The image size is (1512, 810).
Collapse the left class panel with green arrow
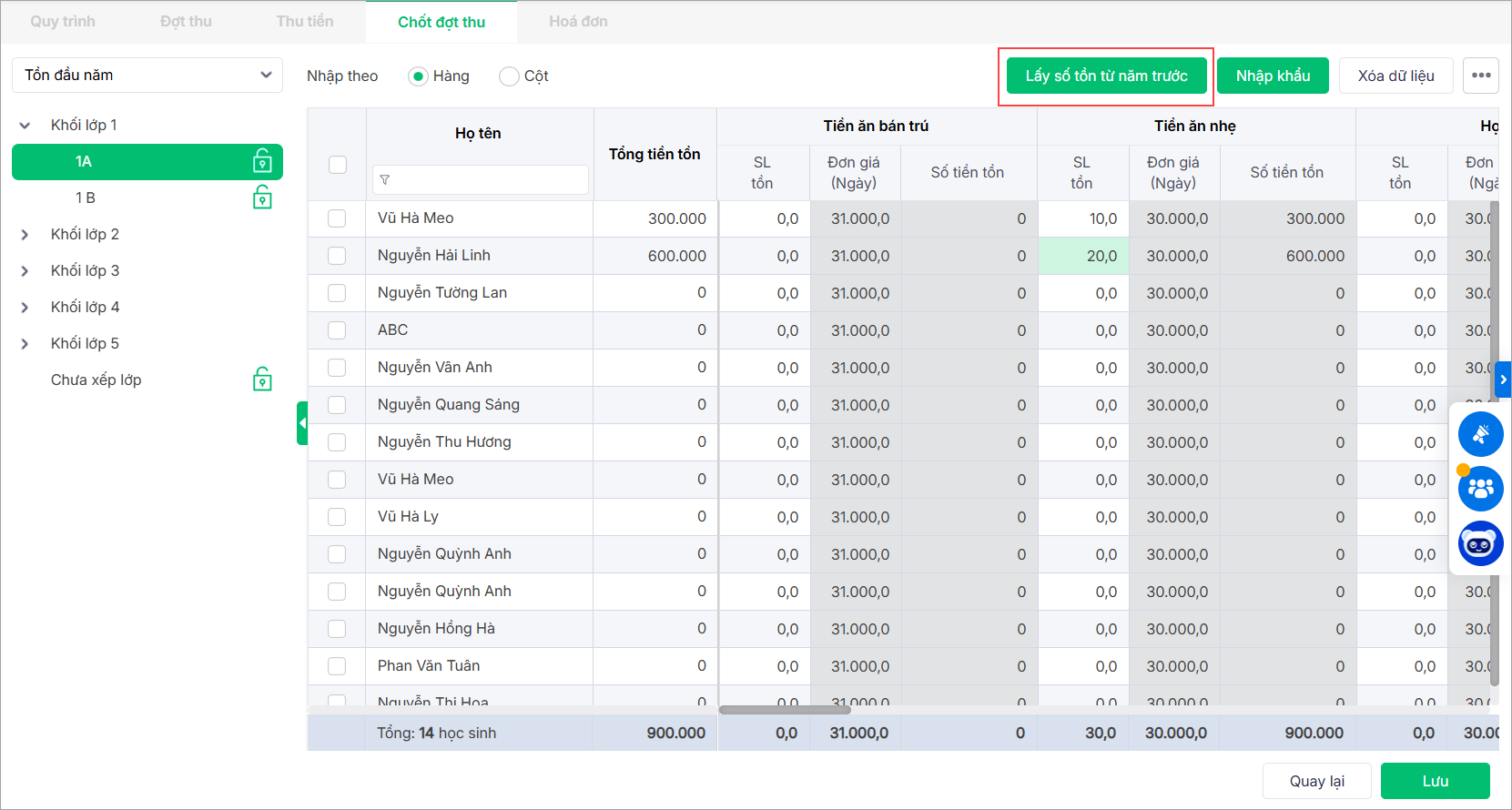tap(302, 423)
